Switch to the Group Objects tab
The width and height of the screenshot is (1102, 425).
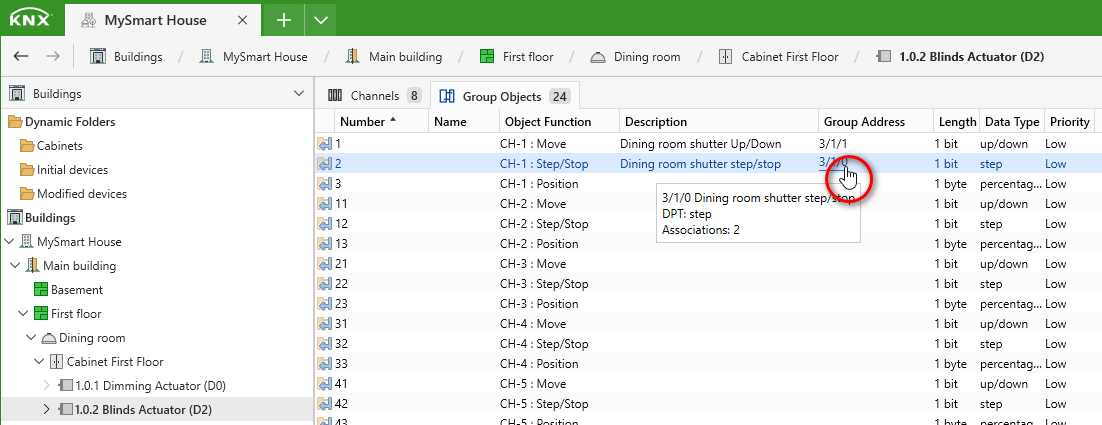pos(504,96)
